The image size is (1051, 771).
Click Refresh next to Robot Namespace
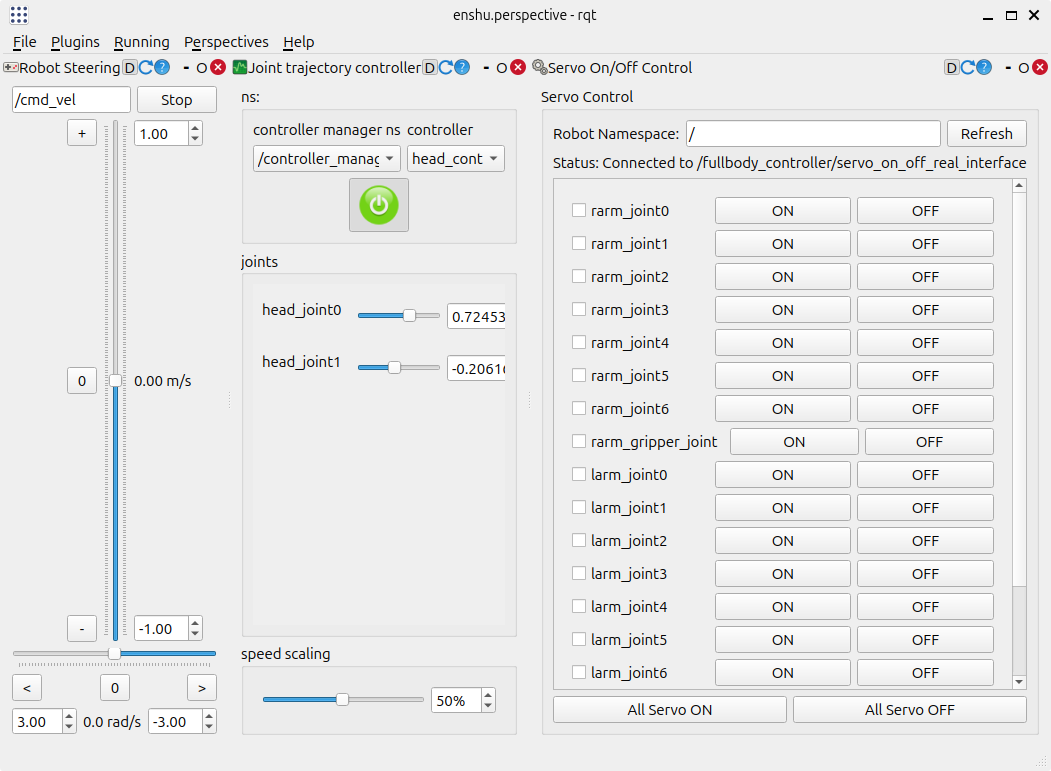(986, 134)
